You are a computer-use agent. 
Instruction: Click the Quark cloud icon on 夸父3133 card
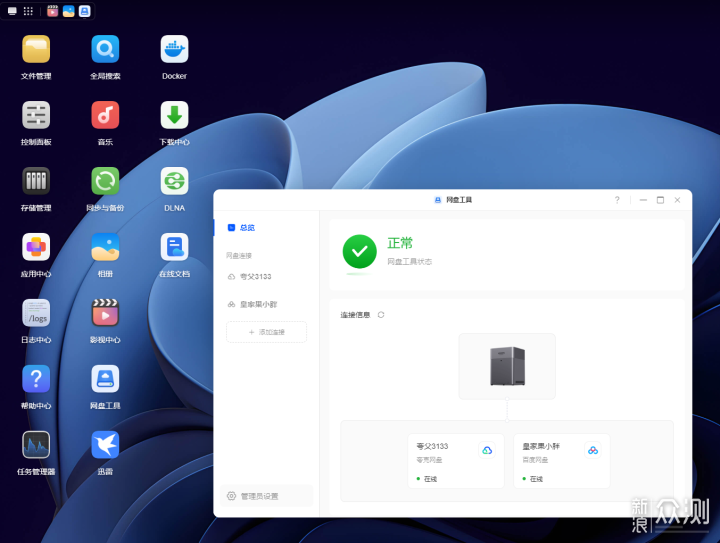(x=487, y=450)
